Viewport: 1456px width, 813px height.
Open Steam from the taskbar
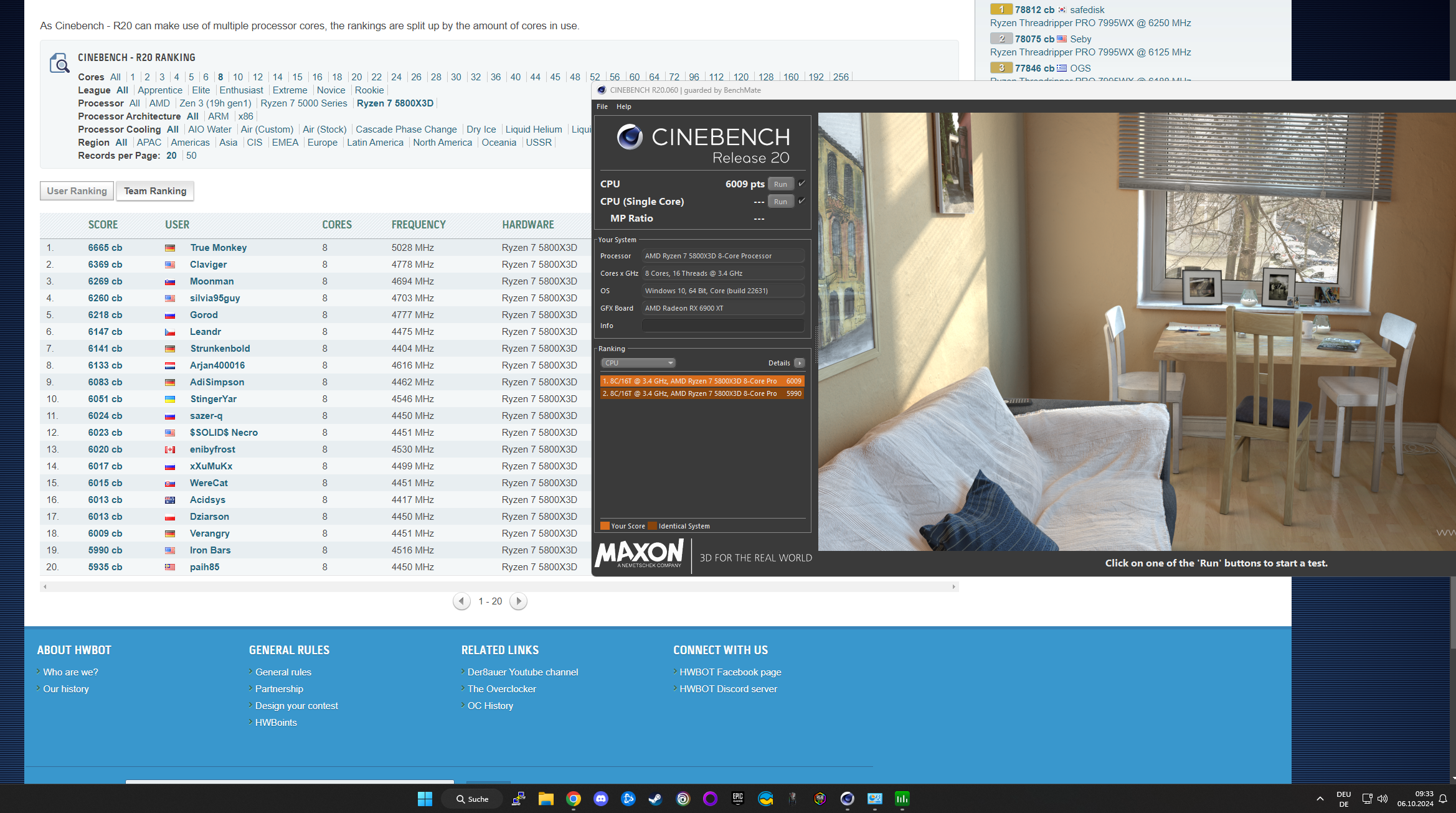click(655, 799)
